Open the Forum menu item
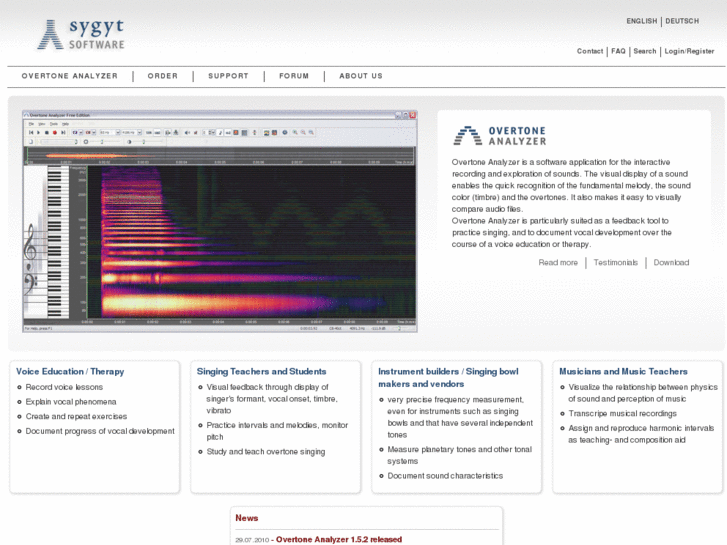727x545 pixels. pyautogui.click(x=294, y=76)
